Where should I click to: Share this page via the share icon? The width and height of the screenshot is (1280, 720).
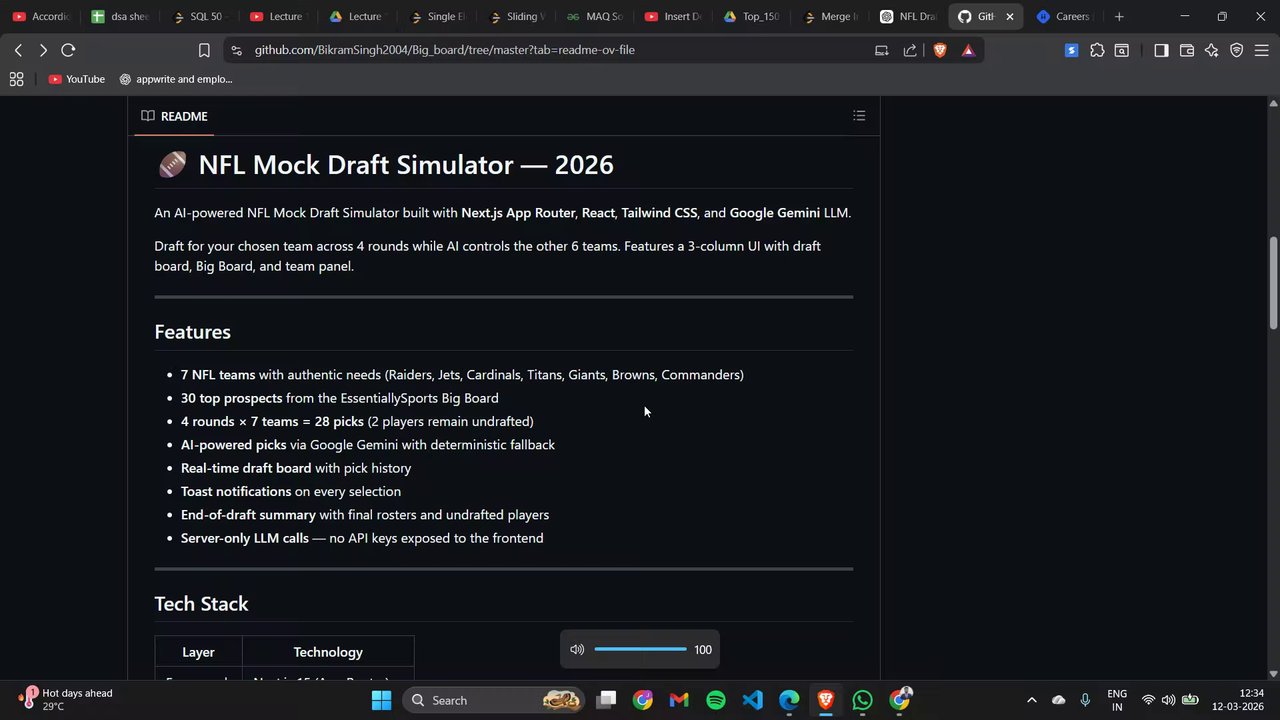(910, 50)
